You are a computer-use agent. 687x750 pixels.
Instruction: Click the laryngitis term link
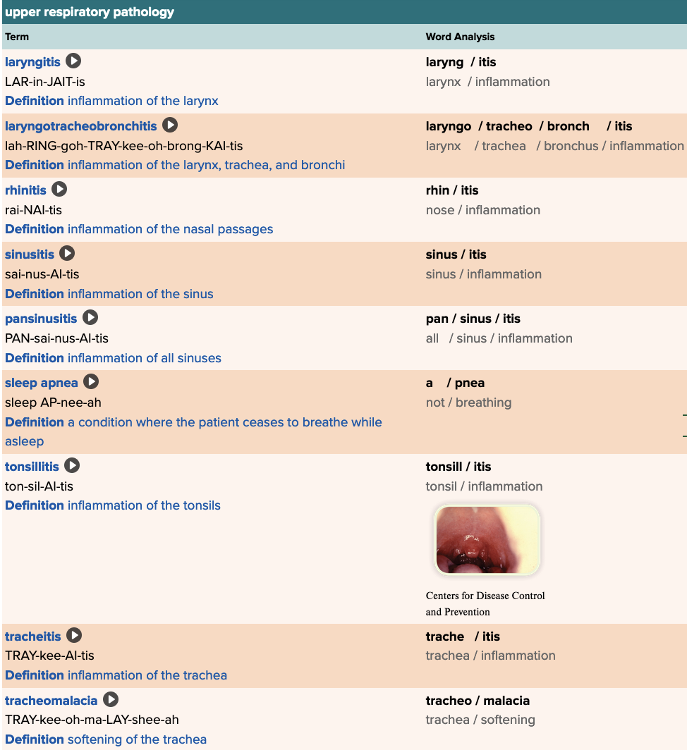(x=33, y=62)
